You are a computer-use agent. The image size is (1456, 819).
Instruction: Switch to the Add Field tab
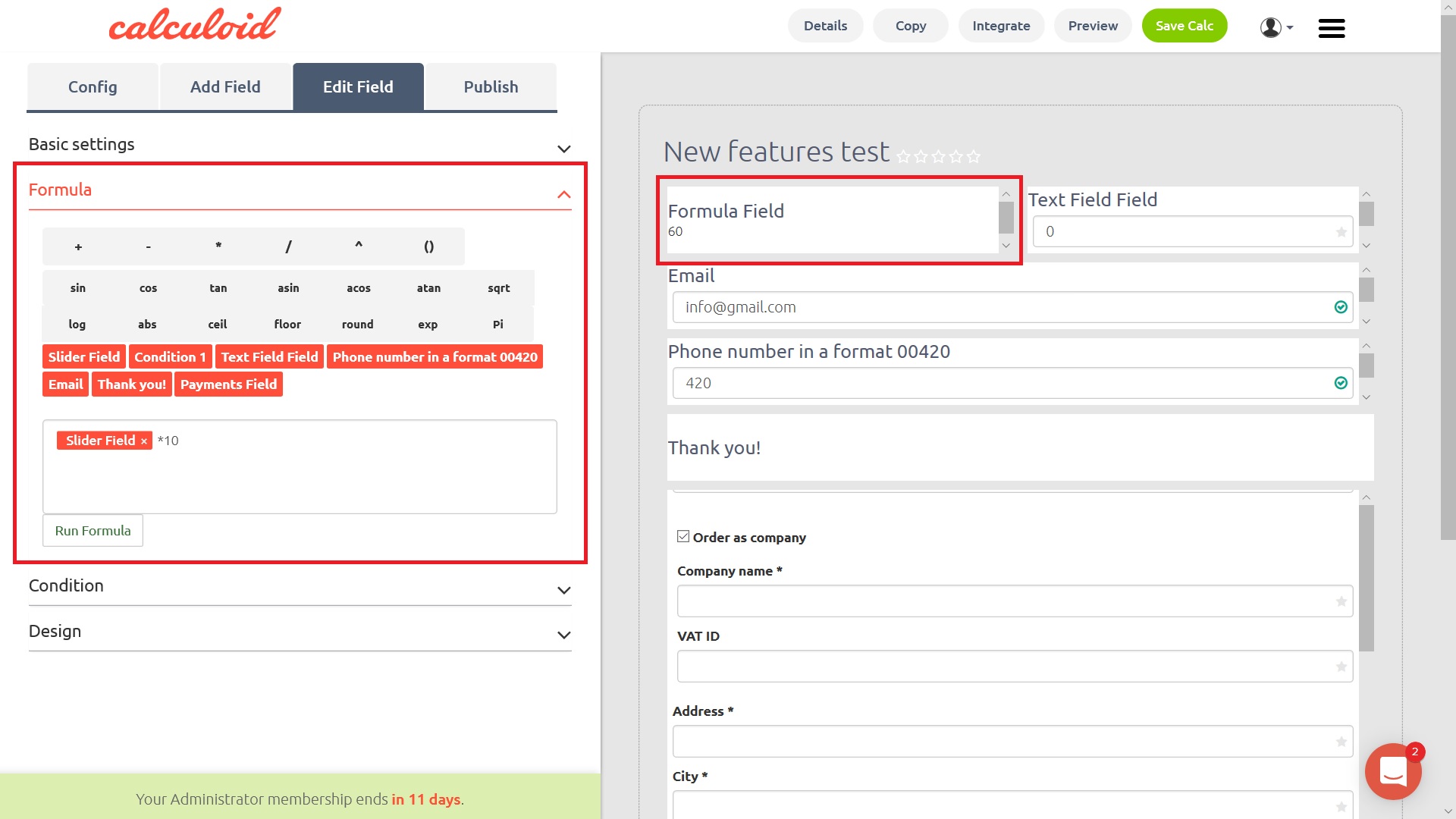(x=225, y=87)
